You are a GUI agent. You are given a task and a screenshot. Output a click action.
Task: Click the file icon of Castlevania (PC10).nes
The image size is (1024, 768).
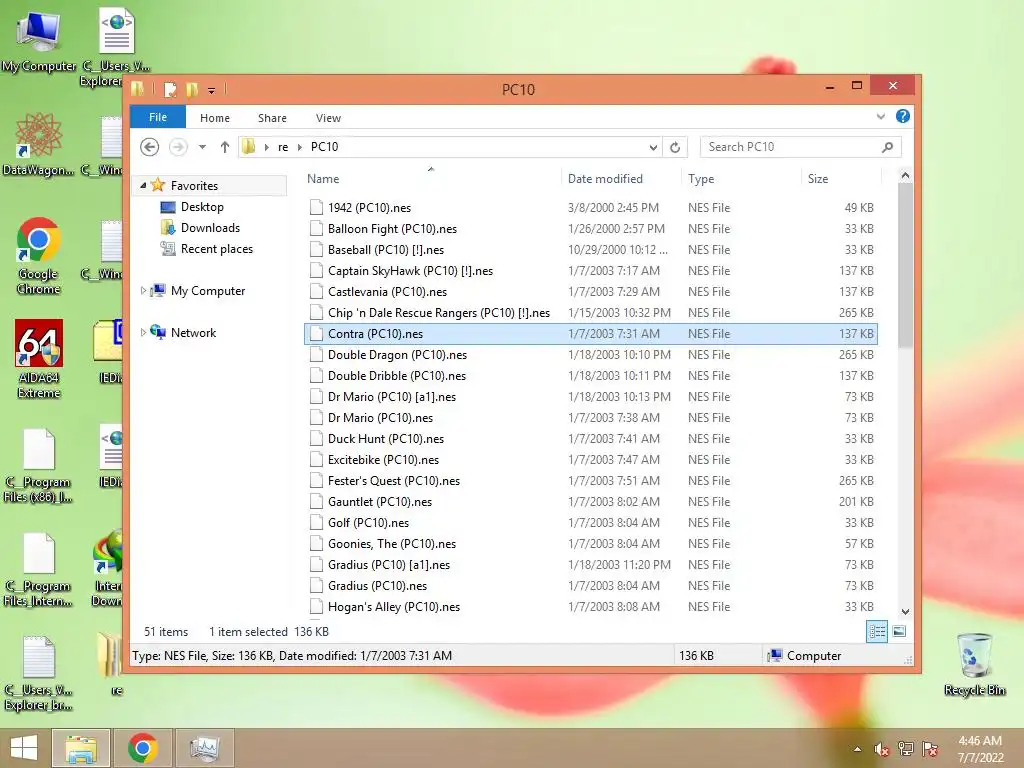[x=316, y=291]
